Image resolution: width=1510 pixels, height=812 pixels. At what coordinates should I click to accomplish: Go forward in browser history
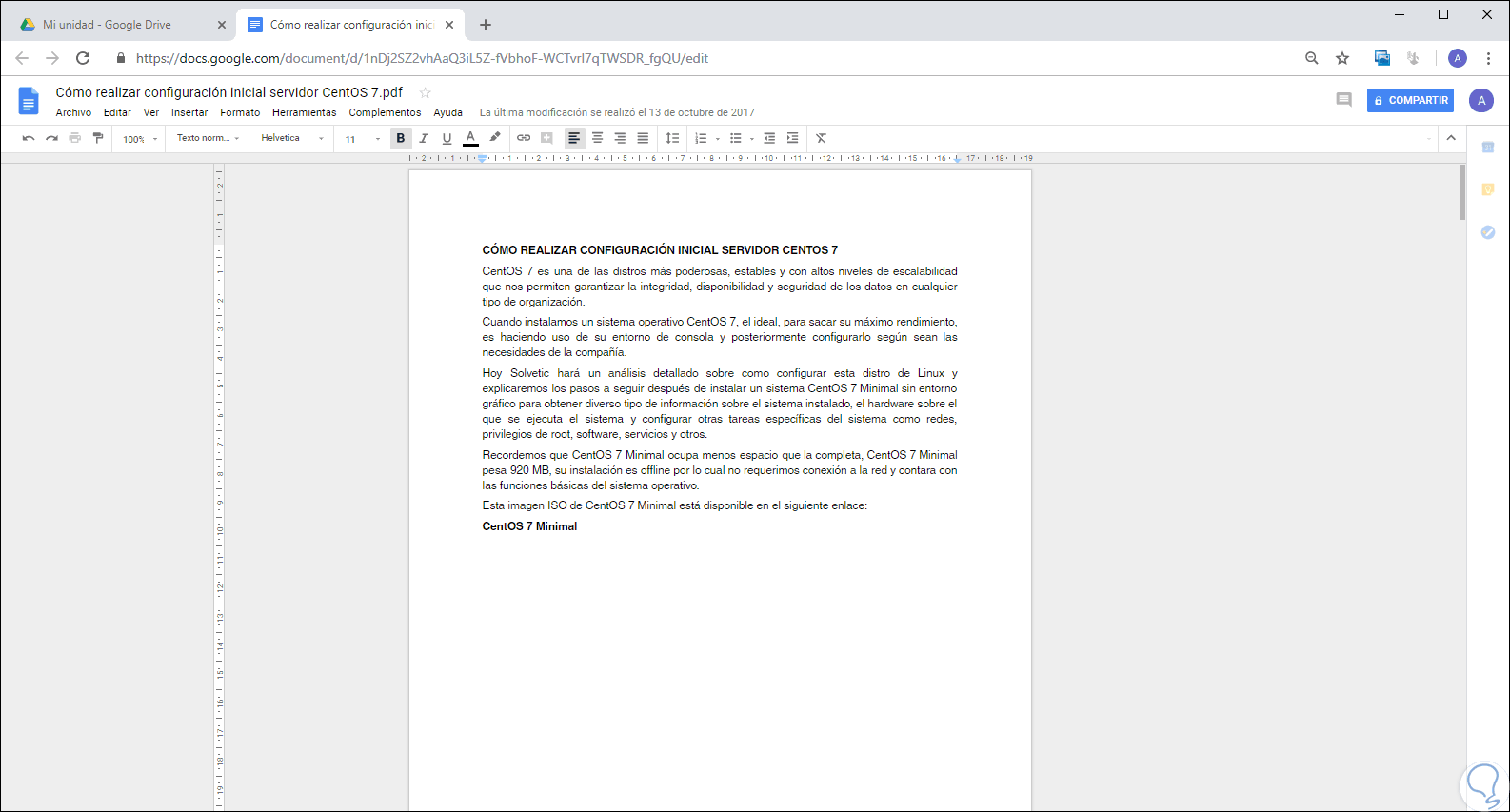pos(52,58)
